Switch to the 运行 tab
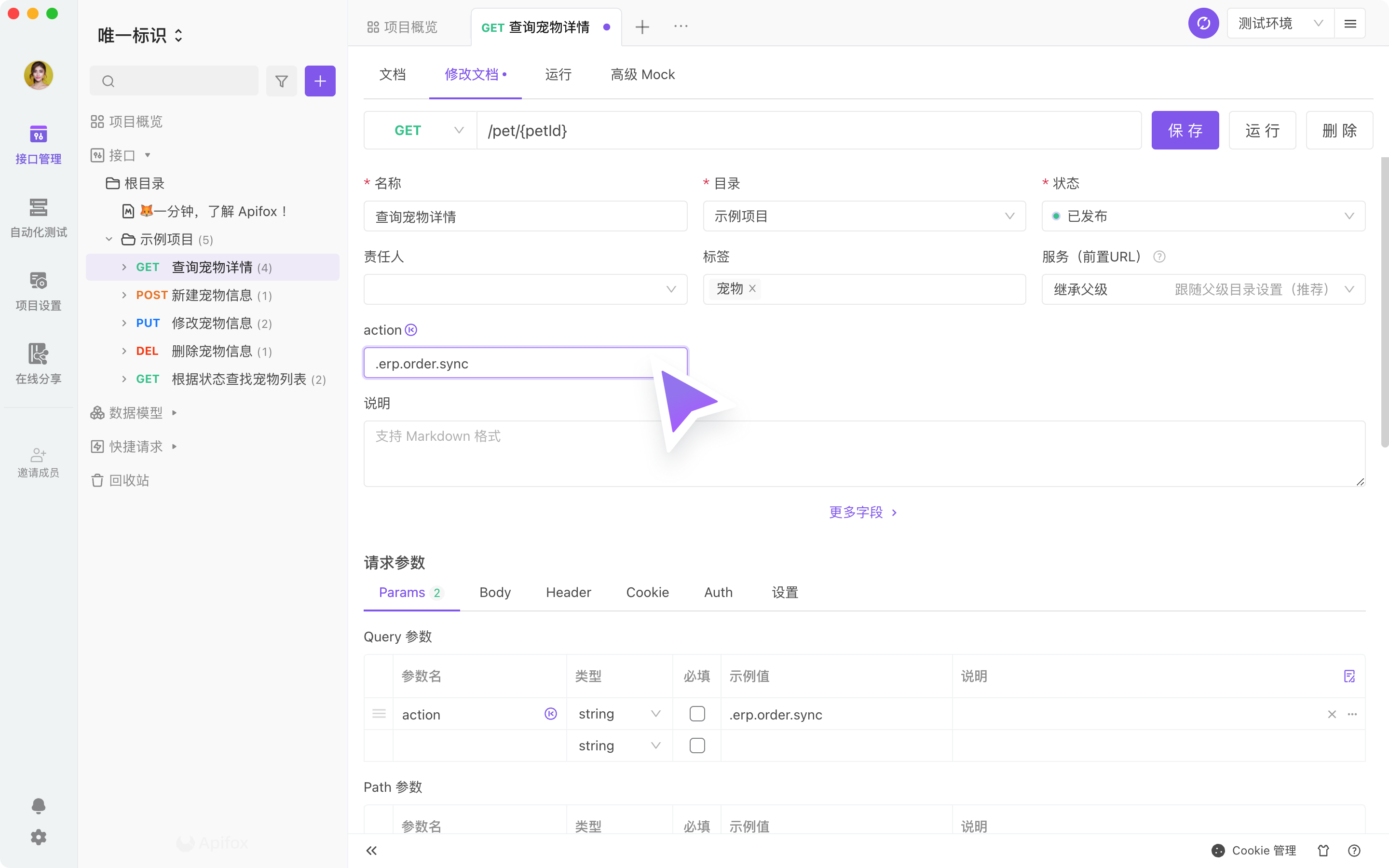 558,75
